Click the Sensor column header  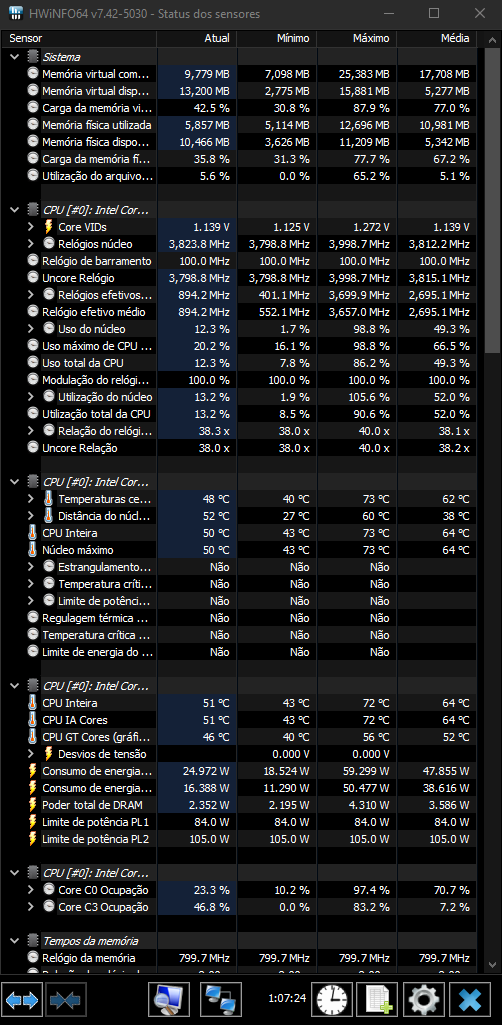click(80, 39)
